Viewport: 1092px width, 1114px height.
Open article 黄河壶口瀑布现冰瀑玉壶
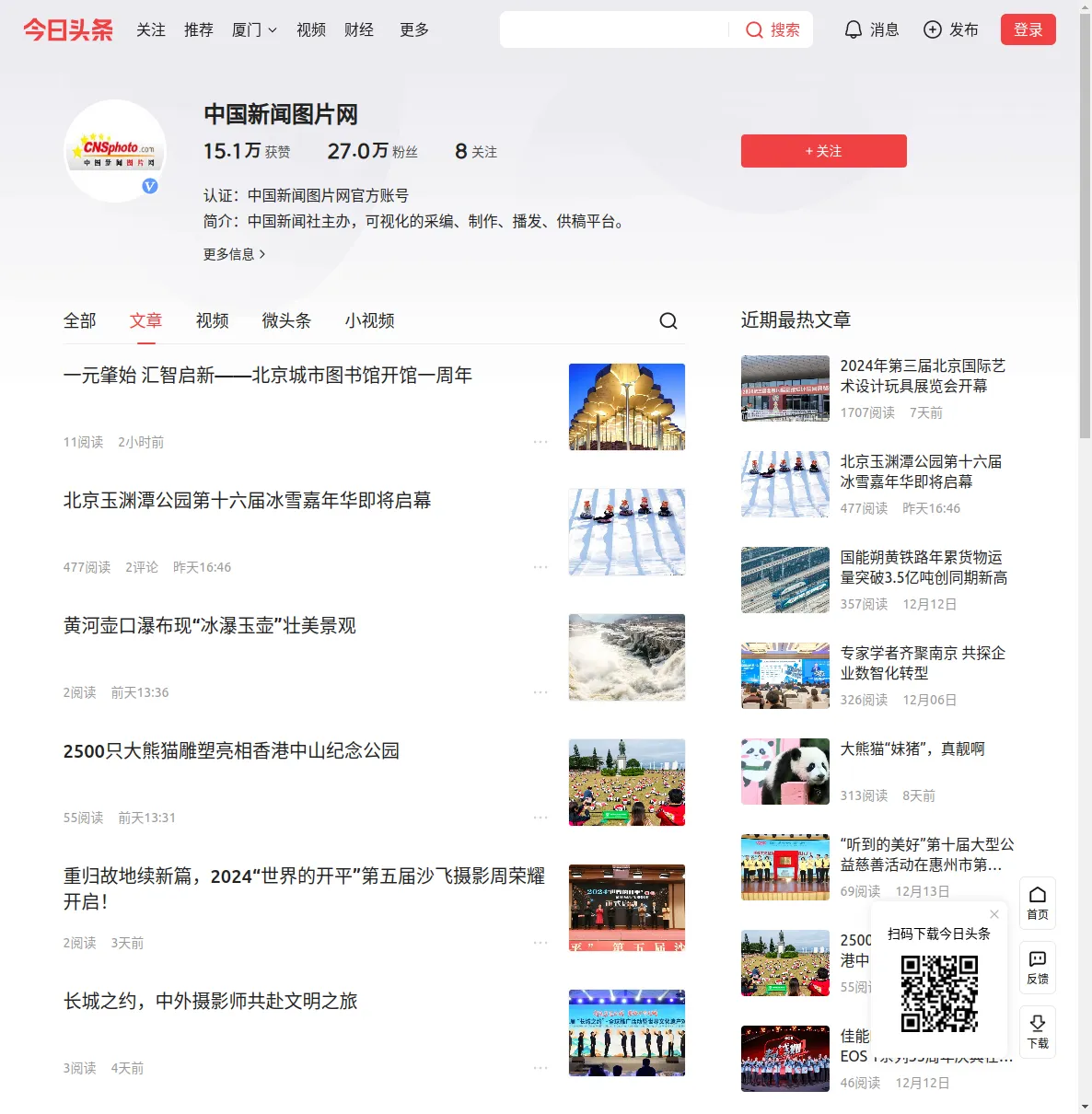[x=210, y=626]
